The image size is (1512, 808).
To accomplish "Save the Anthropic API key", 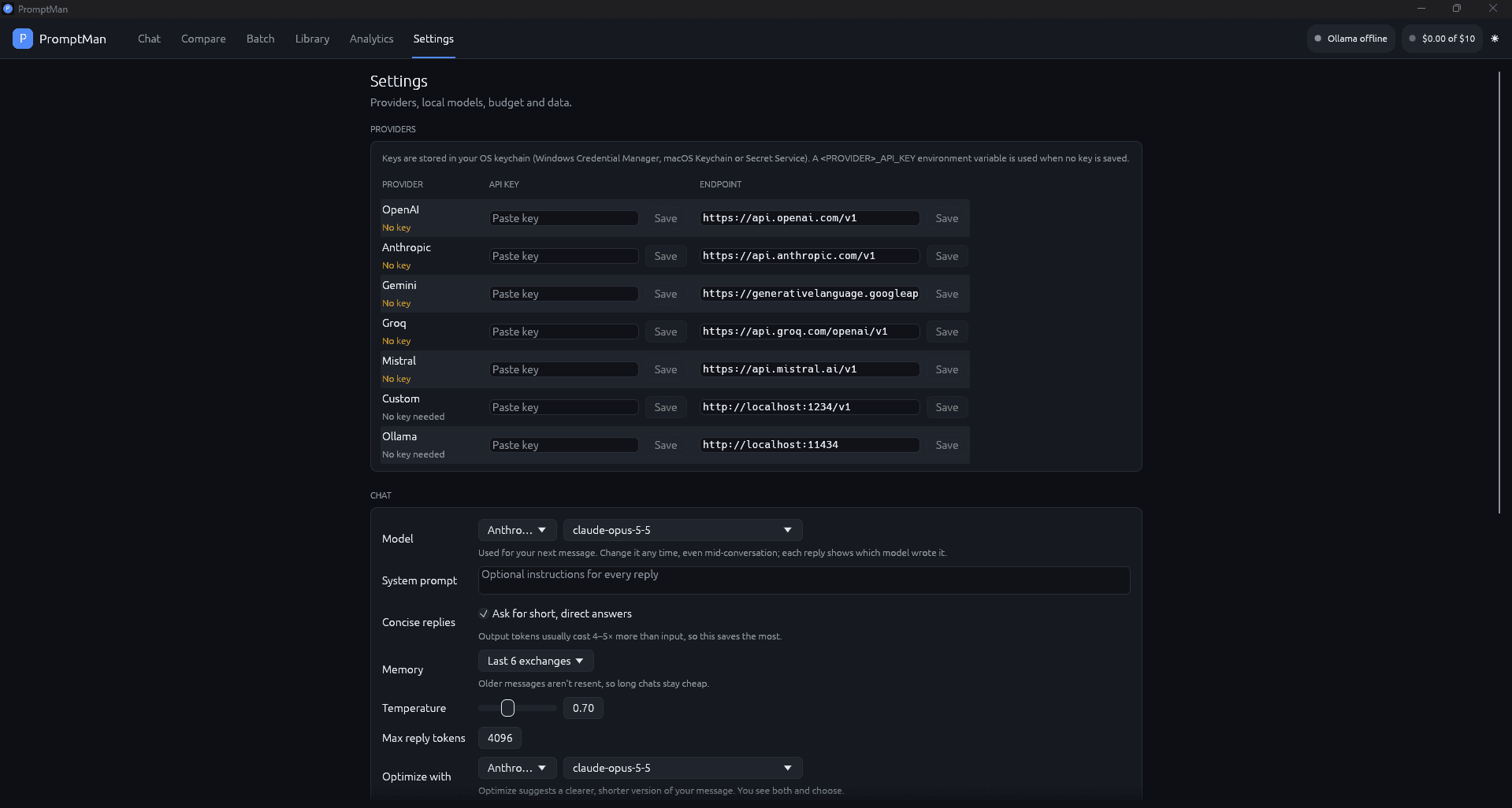I will point(666,256).
